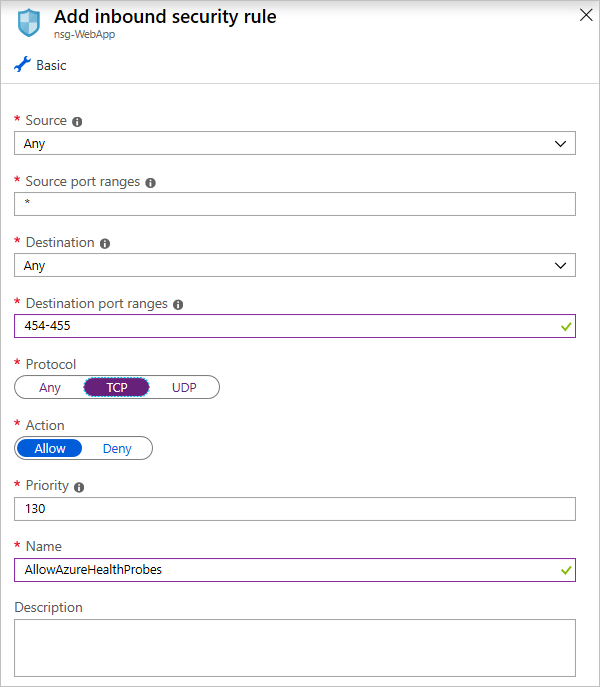Set Action to Allow
600x687 pixels.
click(x=50, y=448)
